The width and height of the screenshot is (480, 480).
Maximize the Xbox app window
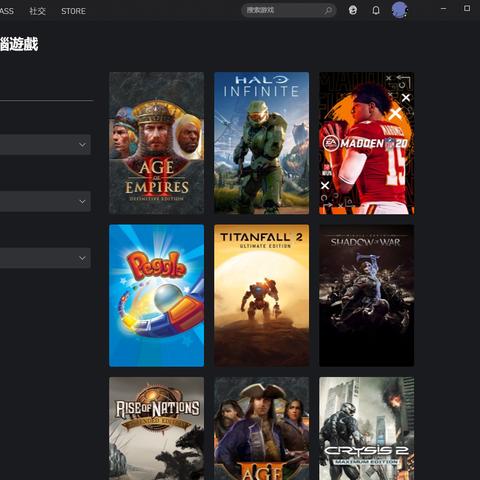(x=467, y=8)
